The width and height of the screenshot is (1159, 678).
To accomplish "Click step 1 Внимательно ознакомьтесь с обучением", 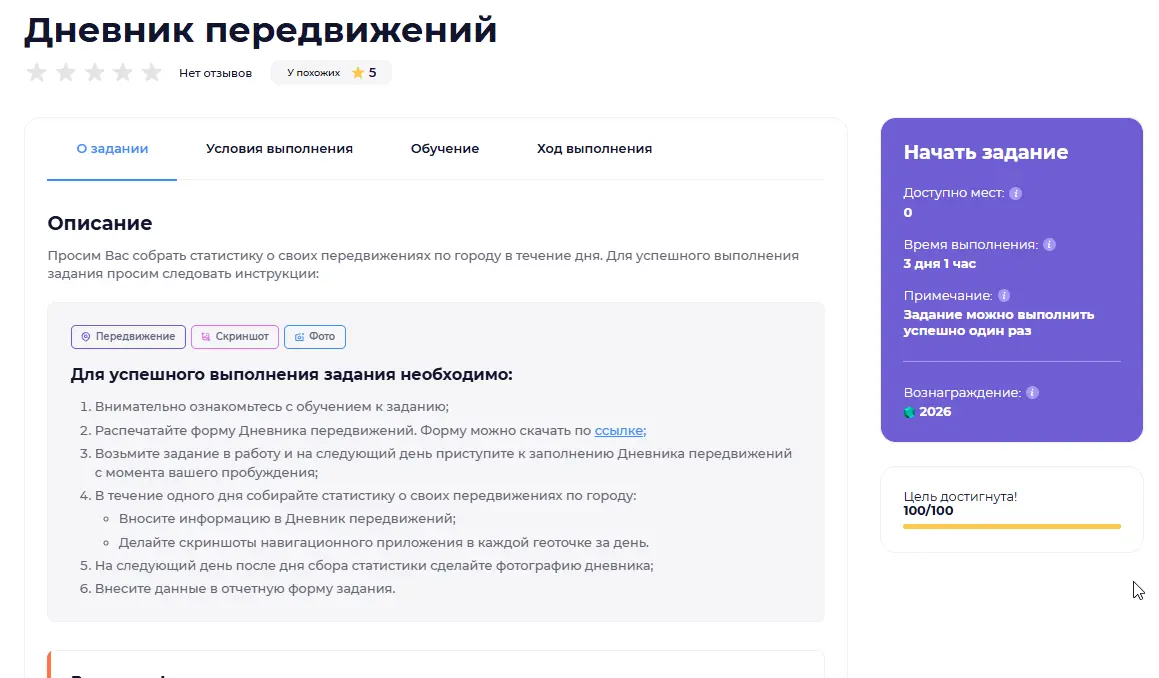I will (x=271, y=407).
